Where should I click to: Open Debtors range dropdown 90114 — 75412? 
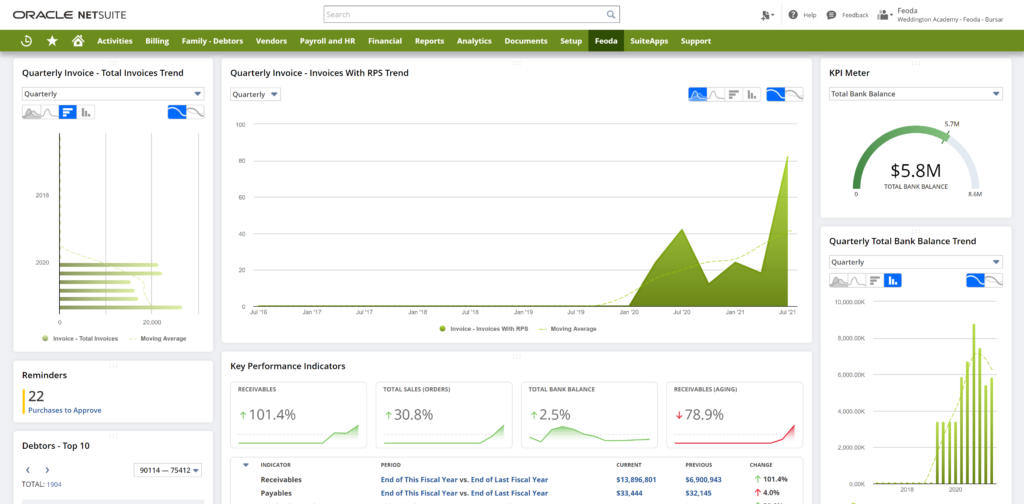click(x=168, y=470)
